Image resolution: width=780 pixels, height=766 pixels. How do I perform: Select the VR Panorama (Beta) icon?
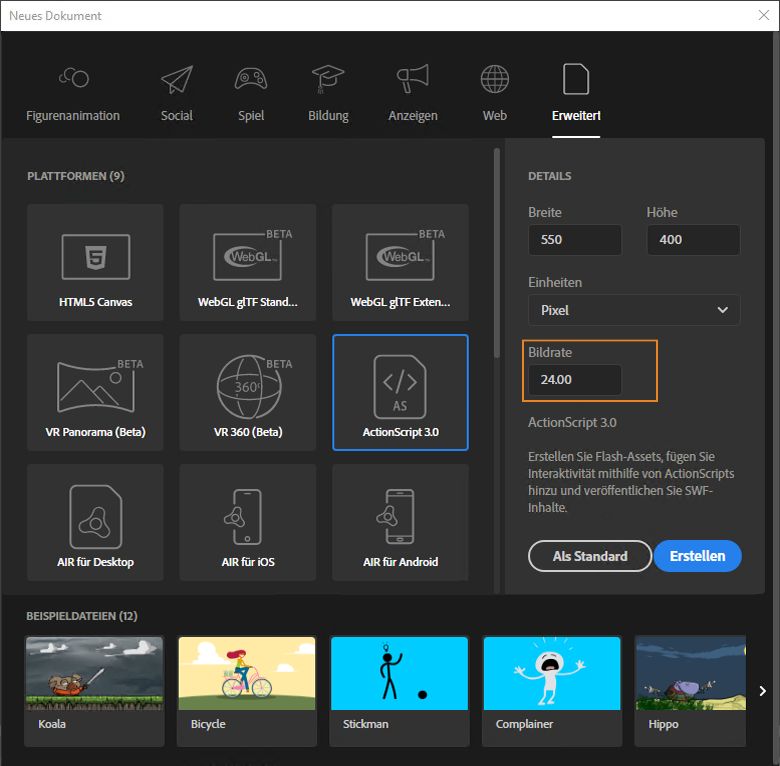100,386
